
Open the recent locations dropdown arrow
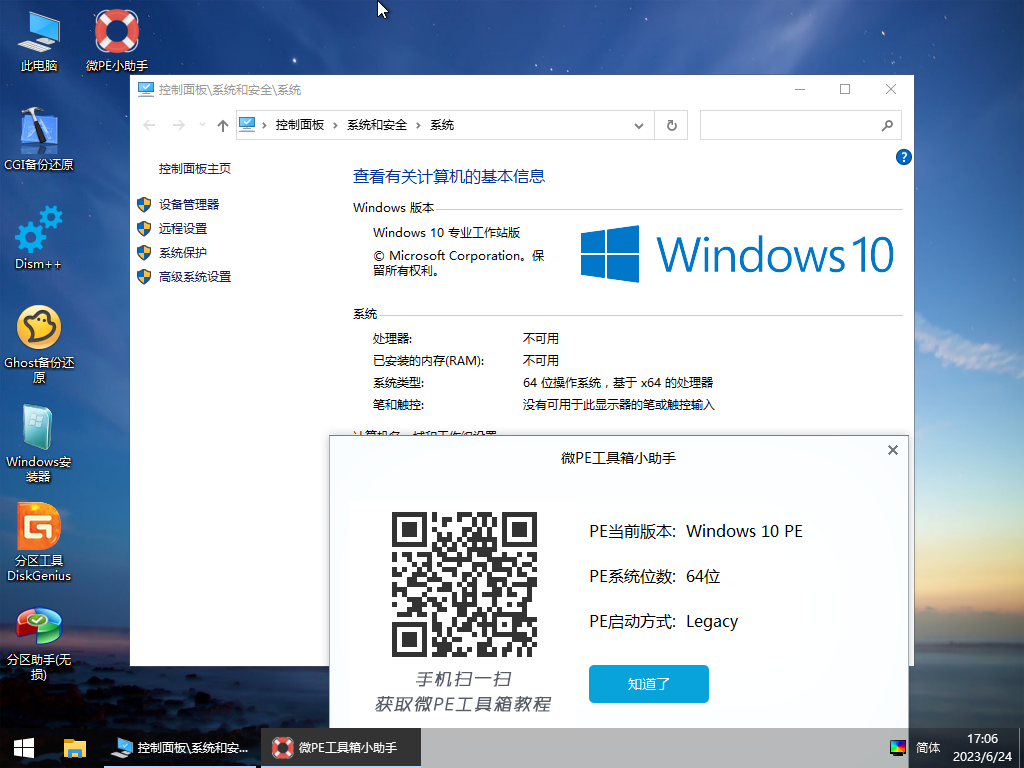pyautogui.click(x=202, y=125)
